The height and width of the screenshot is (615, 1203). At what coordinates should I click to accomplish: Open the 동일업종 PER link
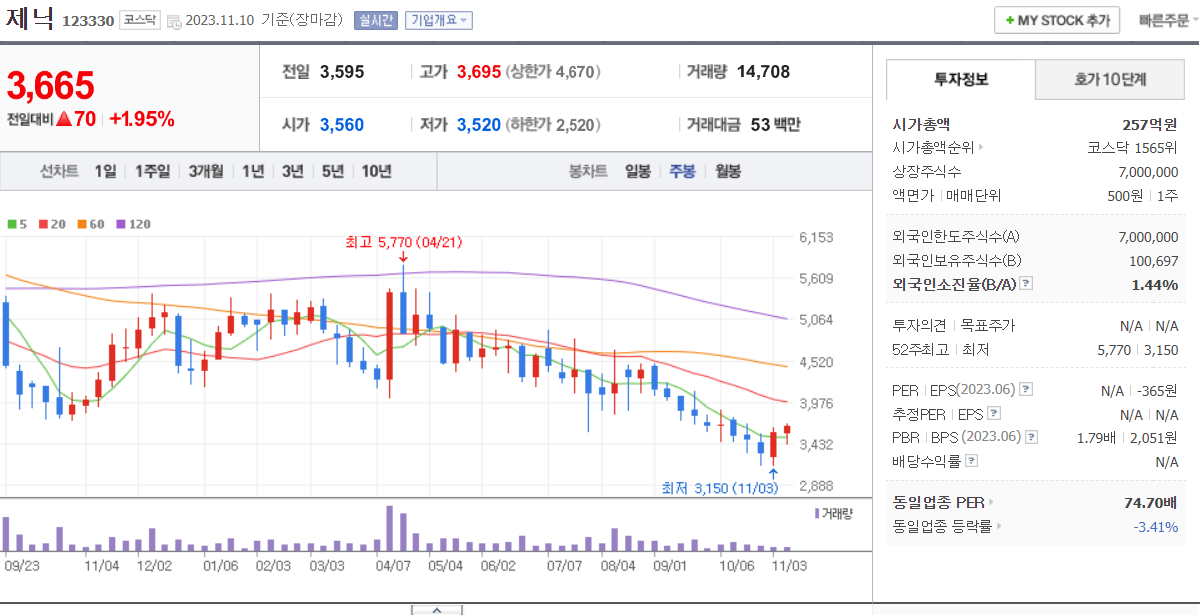[943, 502]
